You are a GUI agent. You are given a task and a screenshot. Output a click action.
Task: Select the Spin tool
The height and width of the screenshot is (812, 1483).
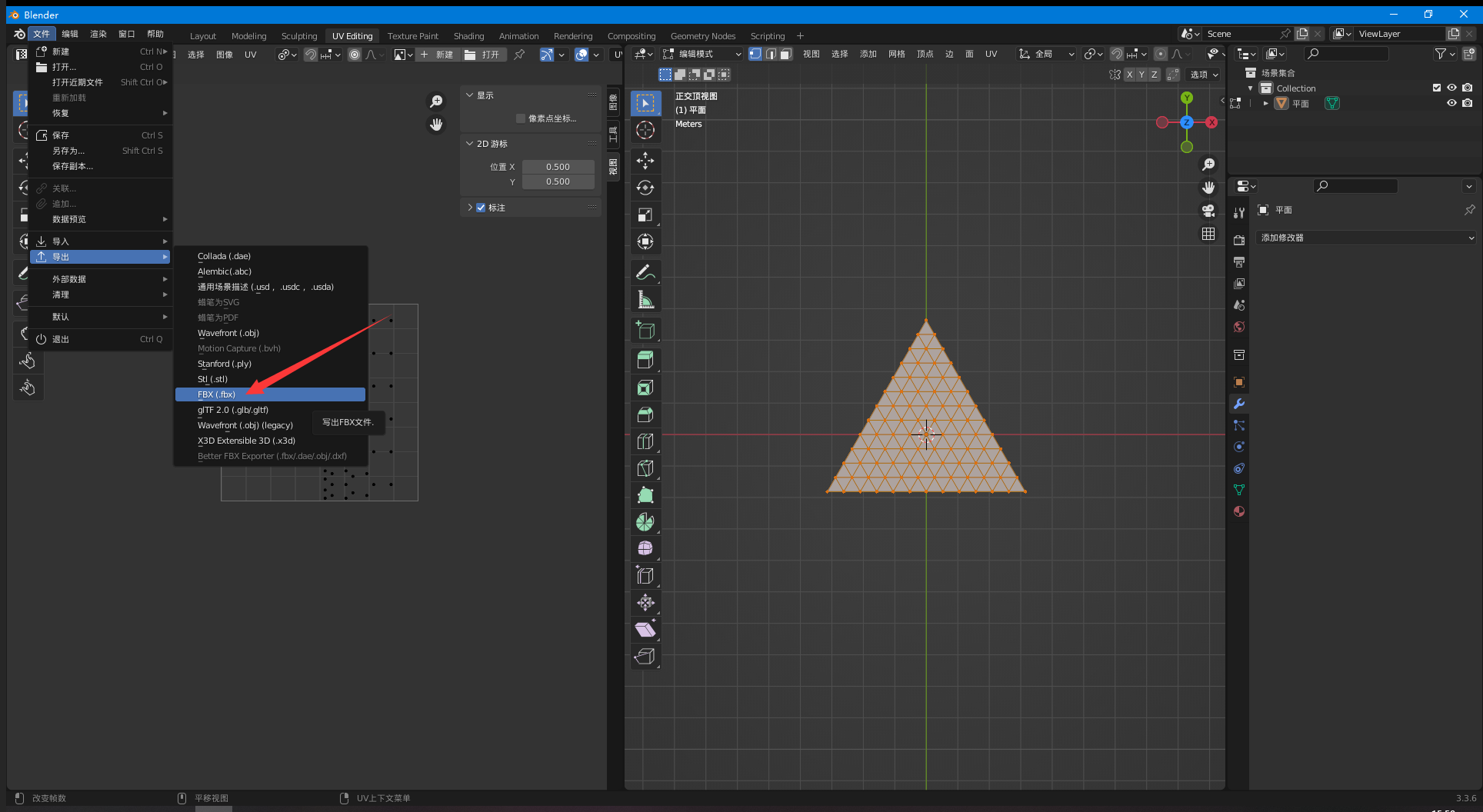pyautogui.click(x=645, y=522)
